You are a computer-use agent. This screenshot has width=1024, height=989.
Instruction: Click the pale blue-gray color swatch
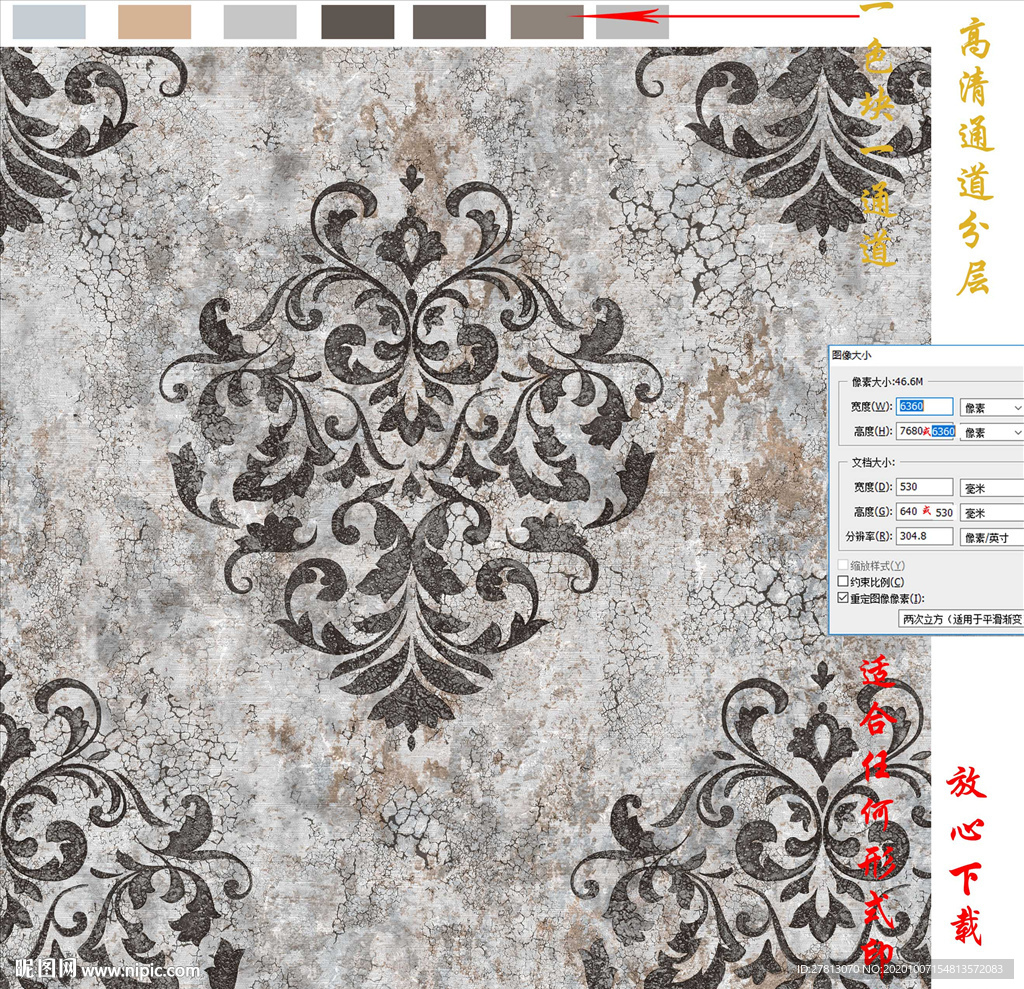[x=49, y=22]
